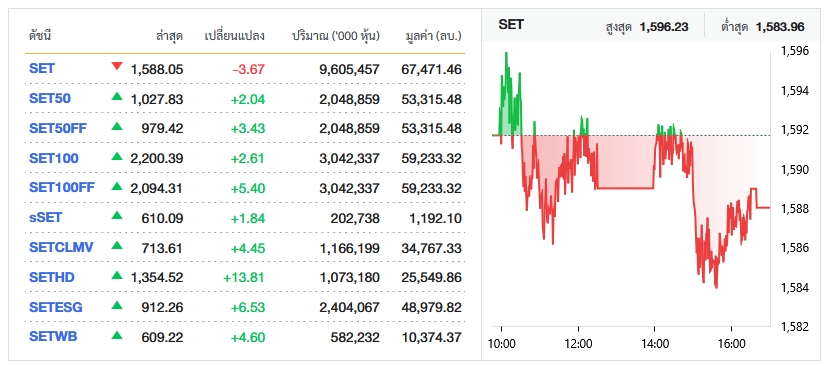Image resolution: width=829 pixels, height=366 pixels.
Task: Select the เปลี่ยนแปลง column header
Action: click(x=234, y=36)
